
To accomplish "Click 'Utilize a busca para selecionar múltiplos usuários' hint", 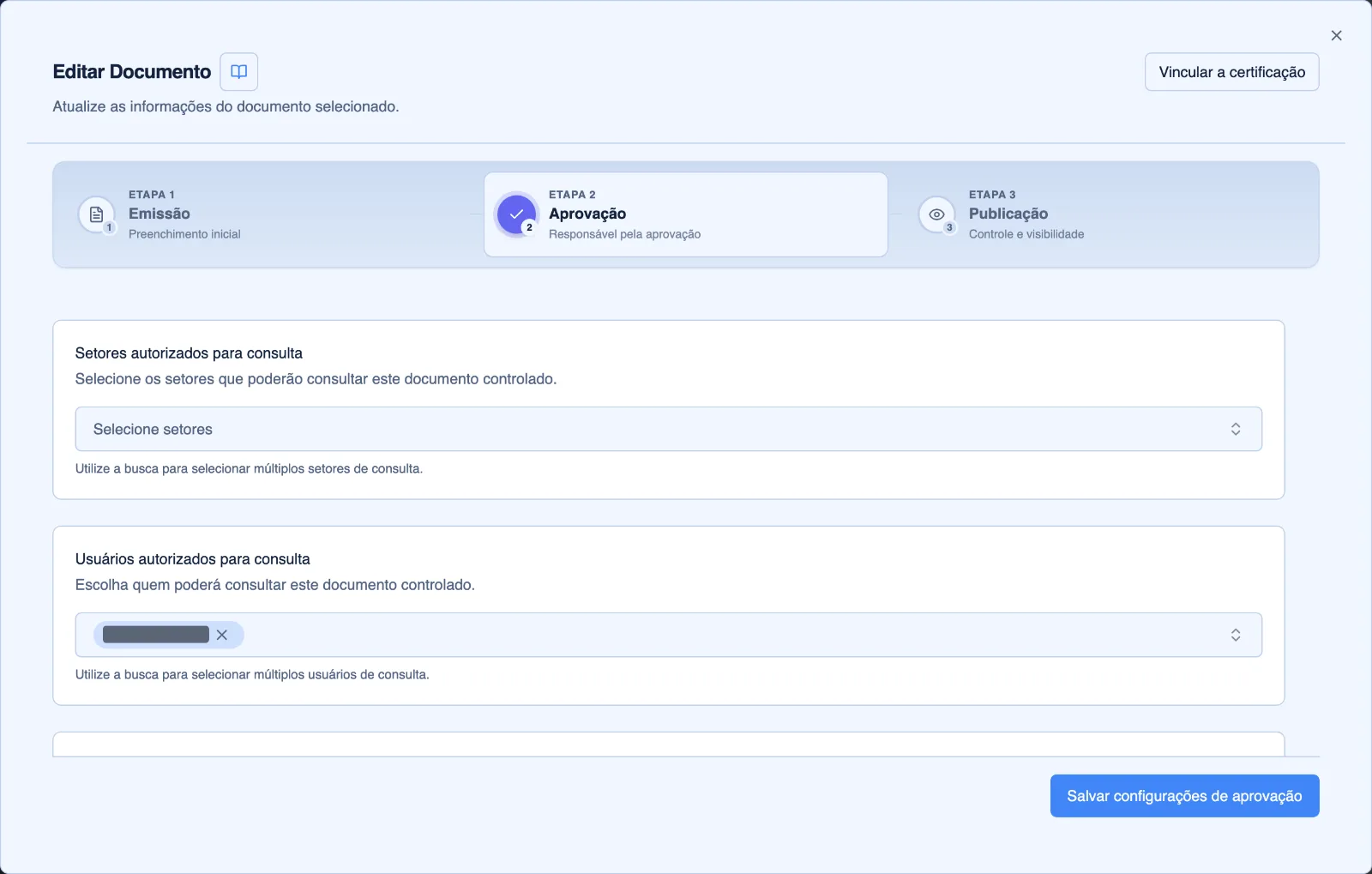I will pos(252,674).
